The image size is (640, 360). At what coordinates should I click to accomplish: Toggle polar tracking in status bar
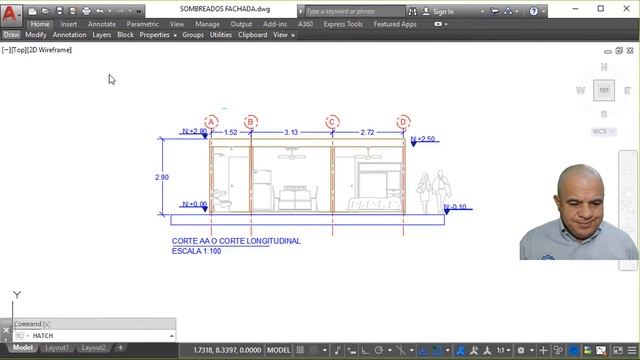coord(379,350)
